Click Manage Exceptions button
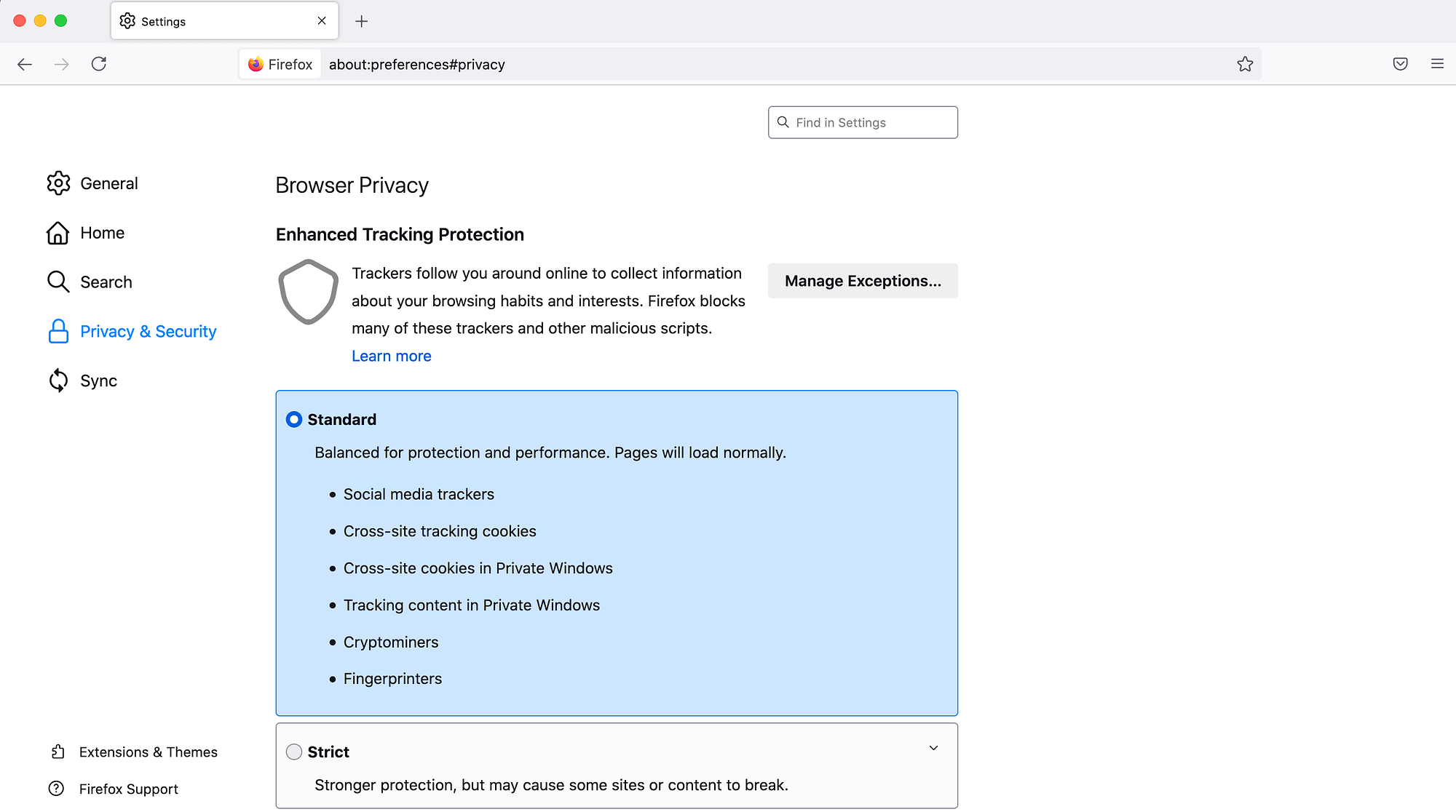 coord(863,281)
